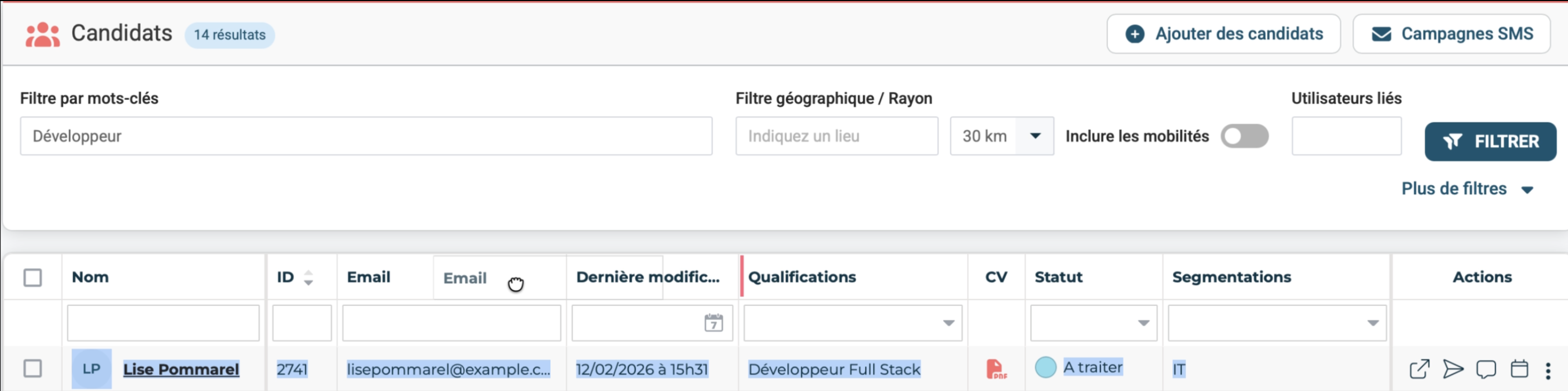Viewport: 1568px width, 391px height.
Task: Select Lise Pommarel's row checkbox
Action: [x=33, y=369]
